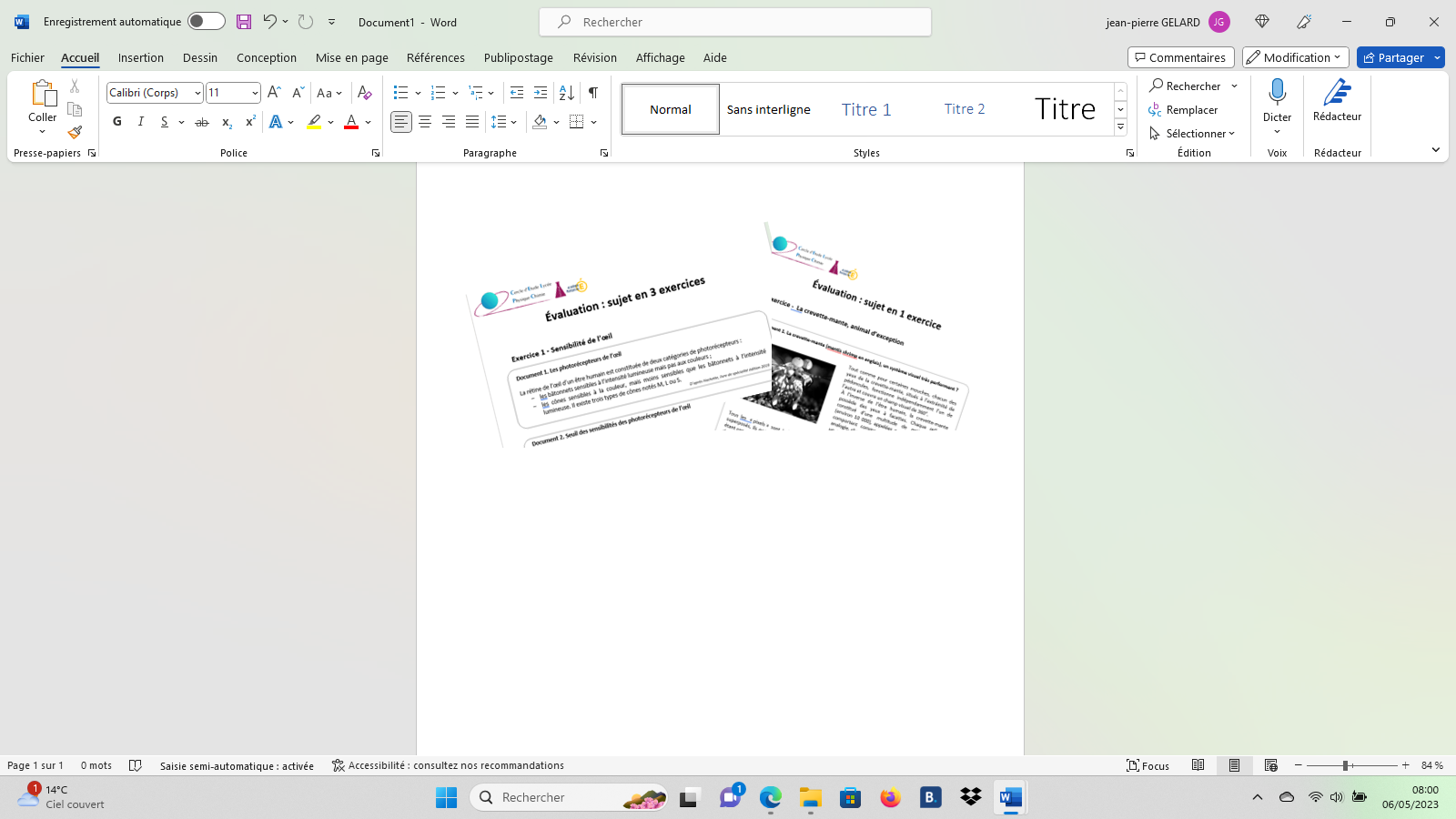Center align the paragraph
Image resolution: width=1456 pixels, height=819 pixels.
point(425,122)
